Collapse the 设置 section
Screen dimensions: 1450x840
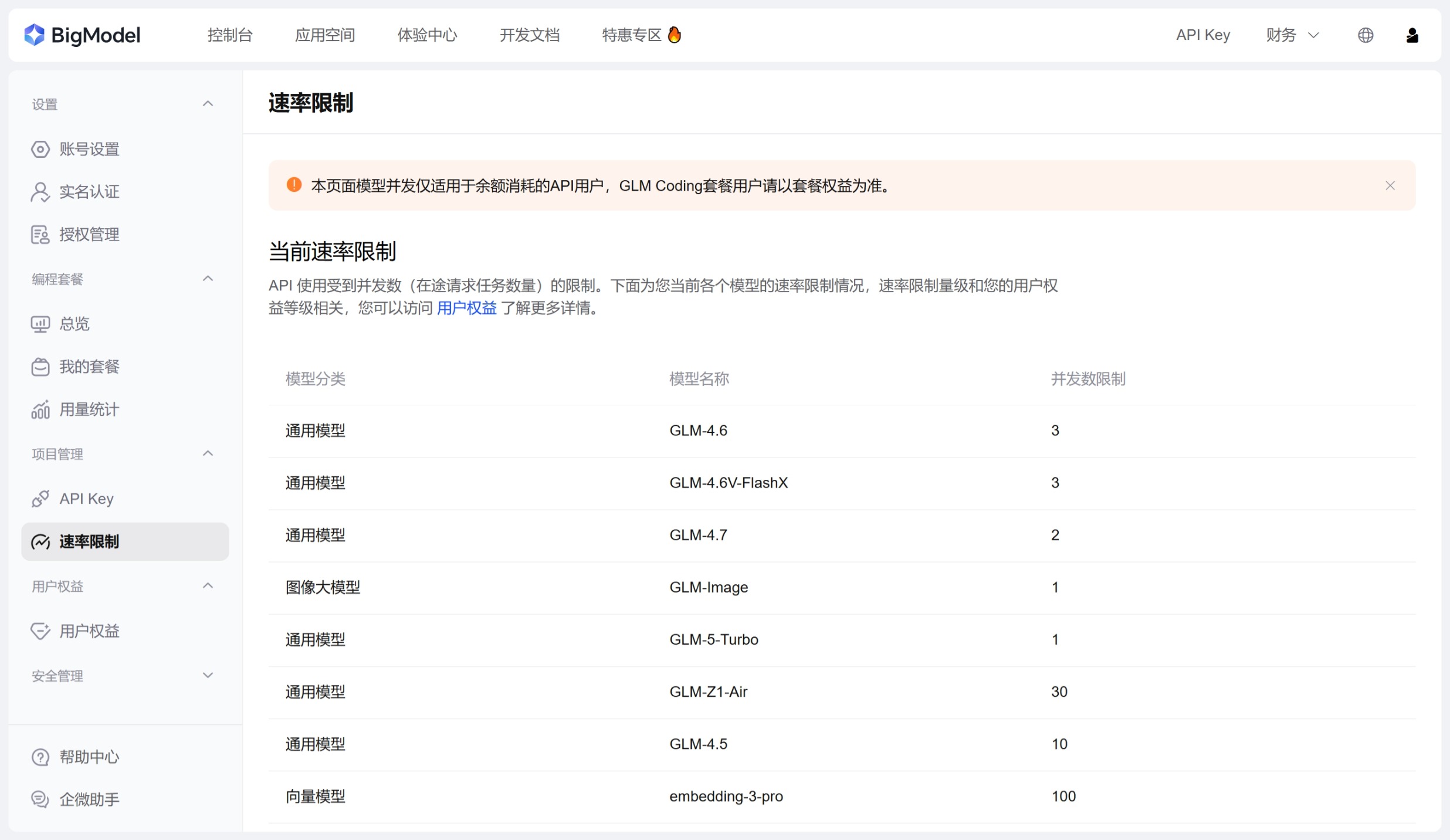207,103
